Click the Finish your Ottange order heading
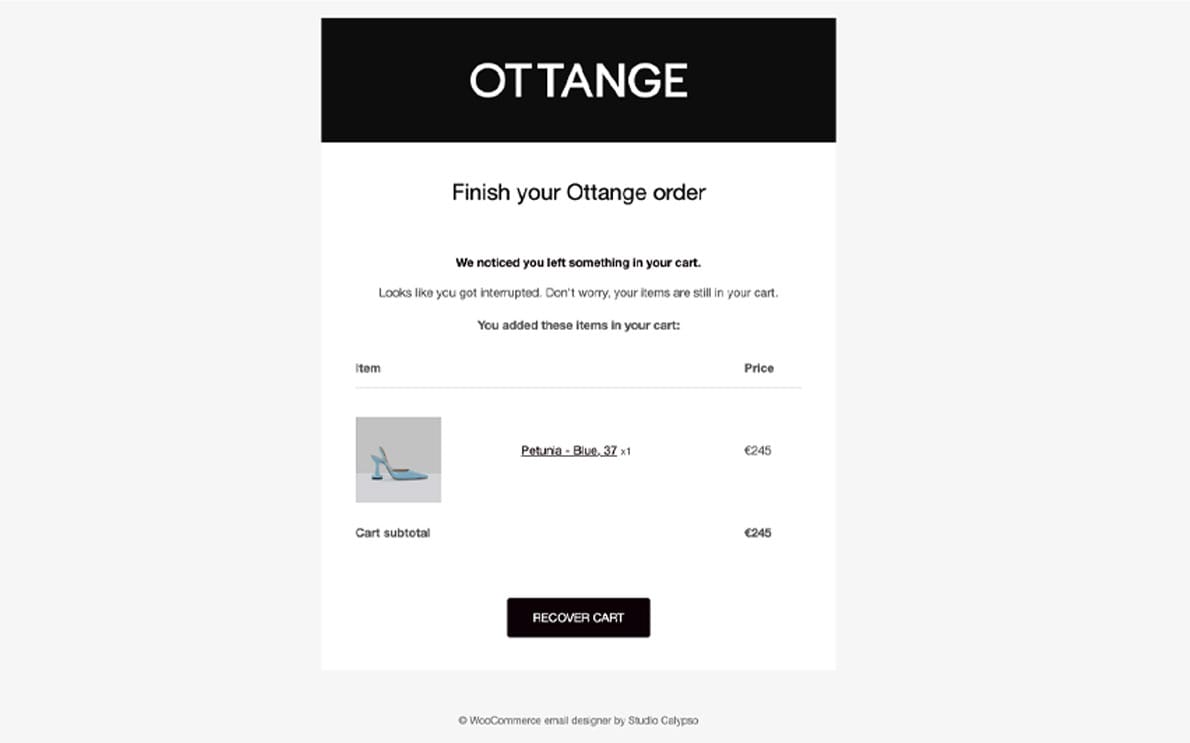The width and height of the screenshot is (1190, 743). pos(578,193)
